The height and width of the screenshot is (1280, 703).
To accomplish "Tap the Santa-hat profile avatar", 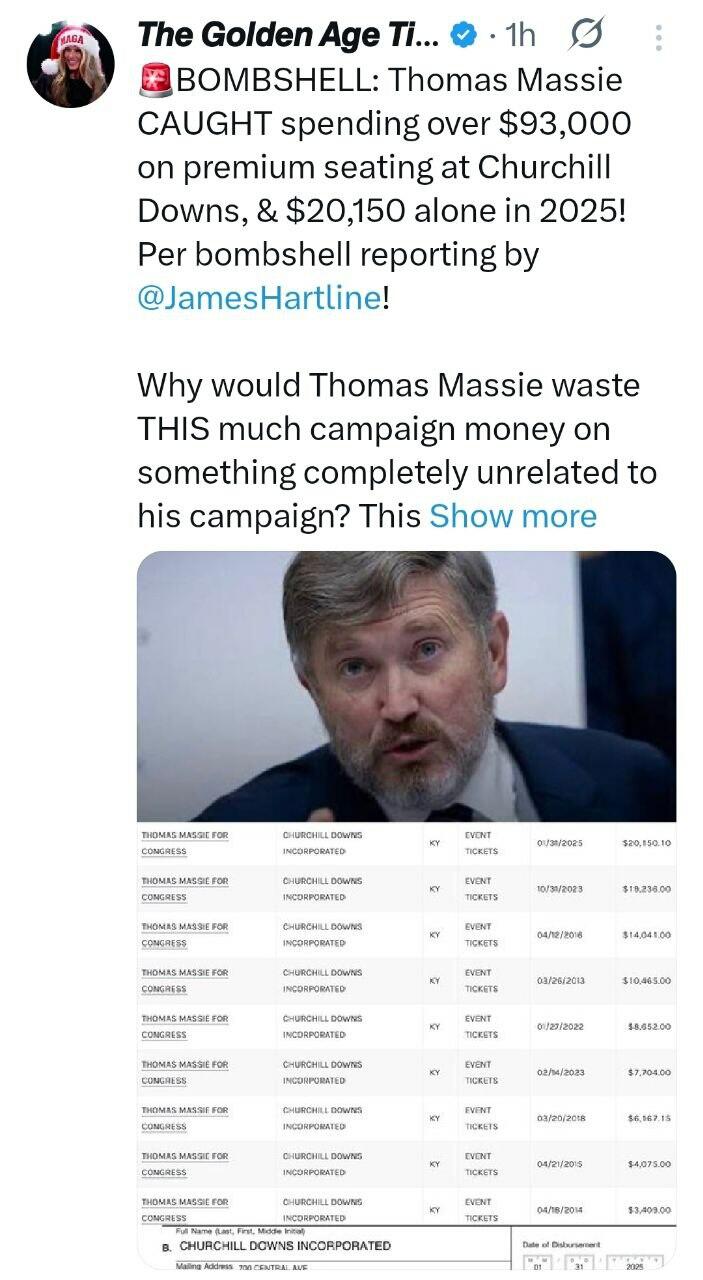I will (x=70, y=62).
